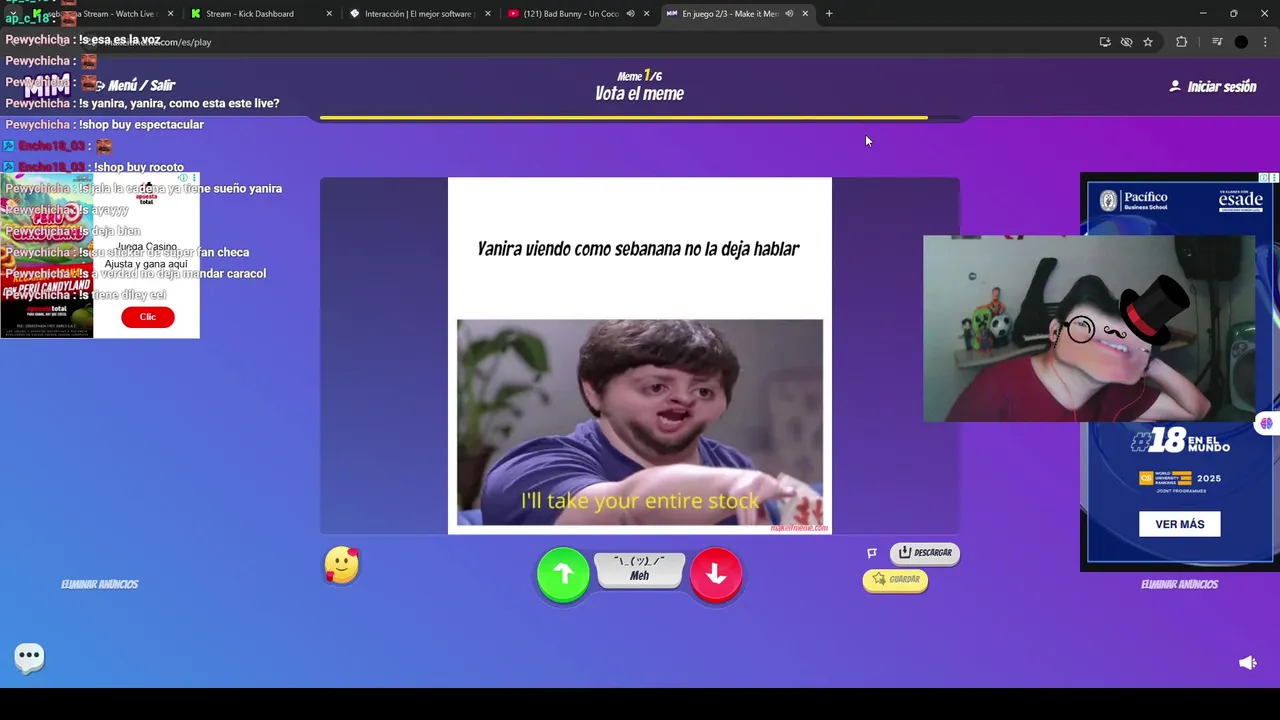Screen dimensions: 1280x720
Task: Click the meme image of man pointing
Action: (640, 422)
